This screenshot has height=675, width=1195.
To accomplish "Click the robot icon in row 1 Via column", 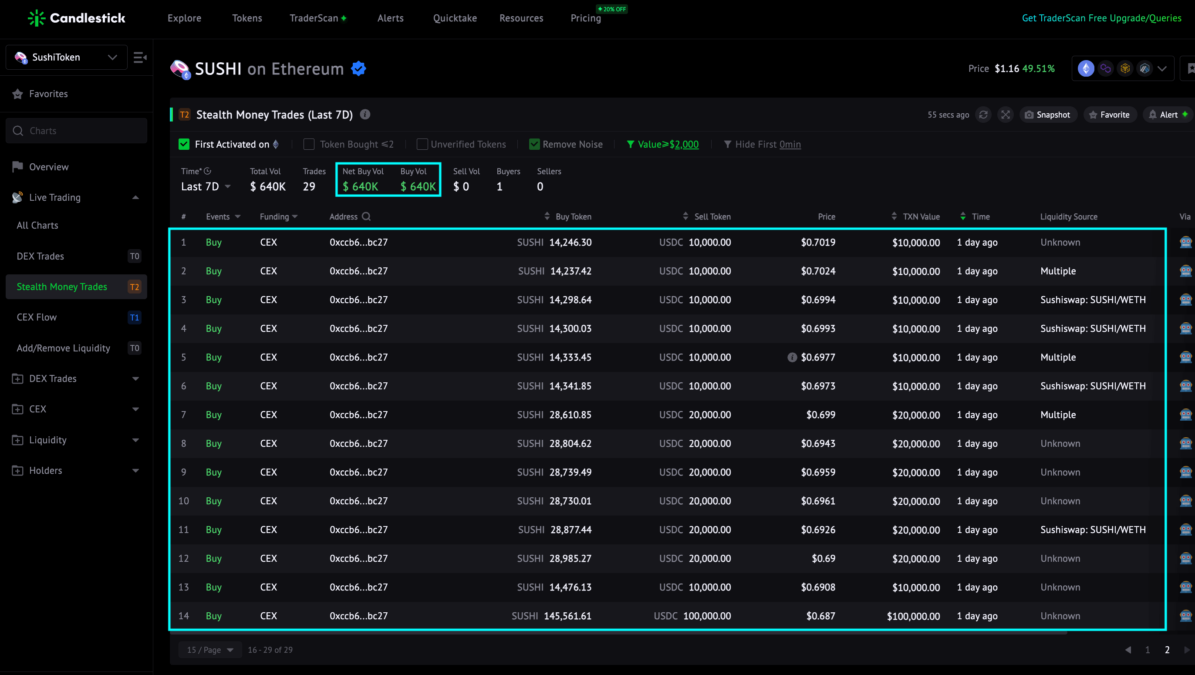I will click(x=1185, y=242).
